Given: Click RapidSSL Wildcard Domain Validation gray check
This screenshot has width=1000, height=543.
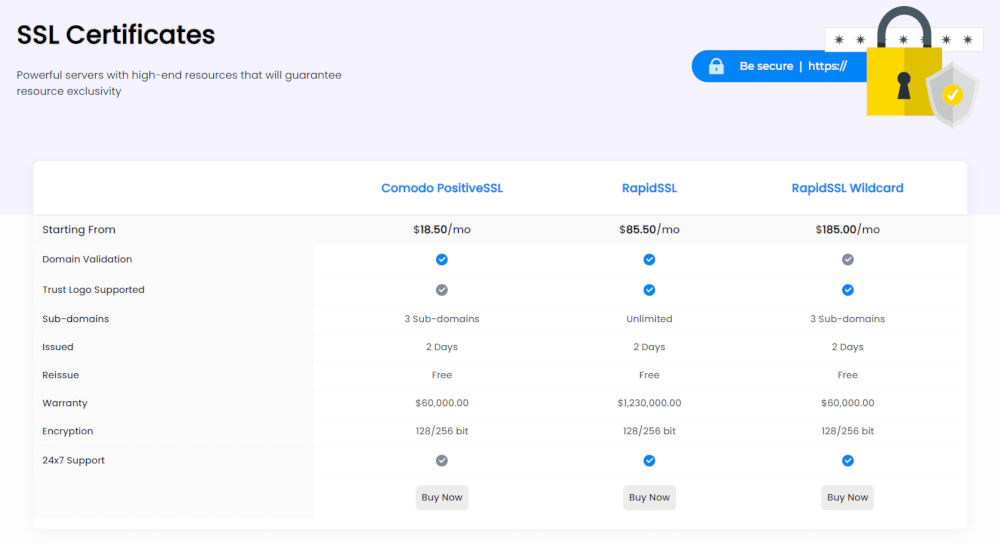Looking at the screenshot, I should pos(848,260).
